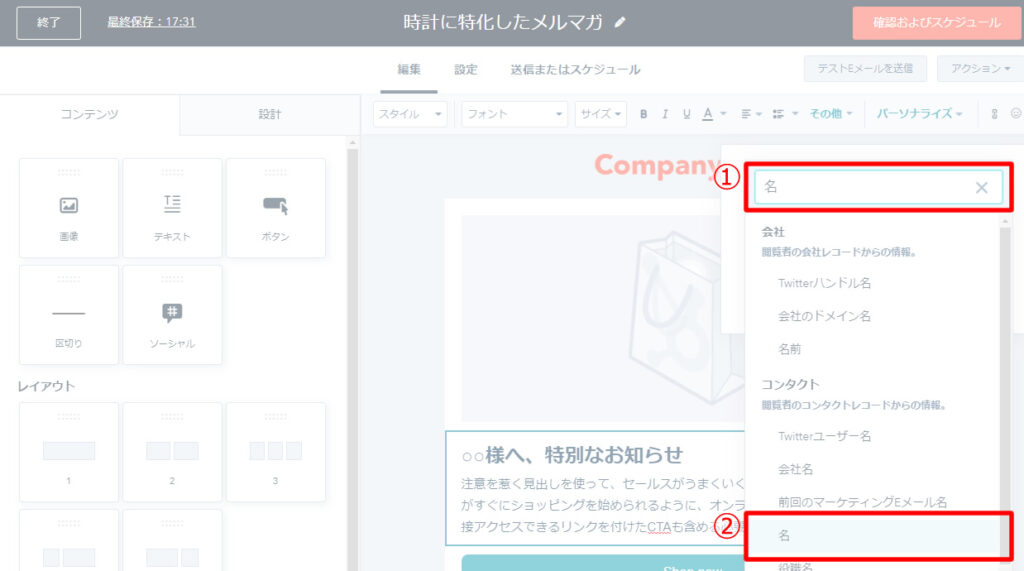The image size is (1024, 571).
Task: Clear the search field with the X
Action: [981, 188]
